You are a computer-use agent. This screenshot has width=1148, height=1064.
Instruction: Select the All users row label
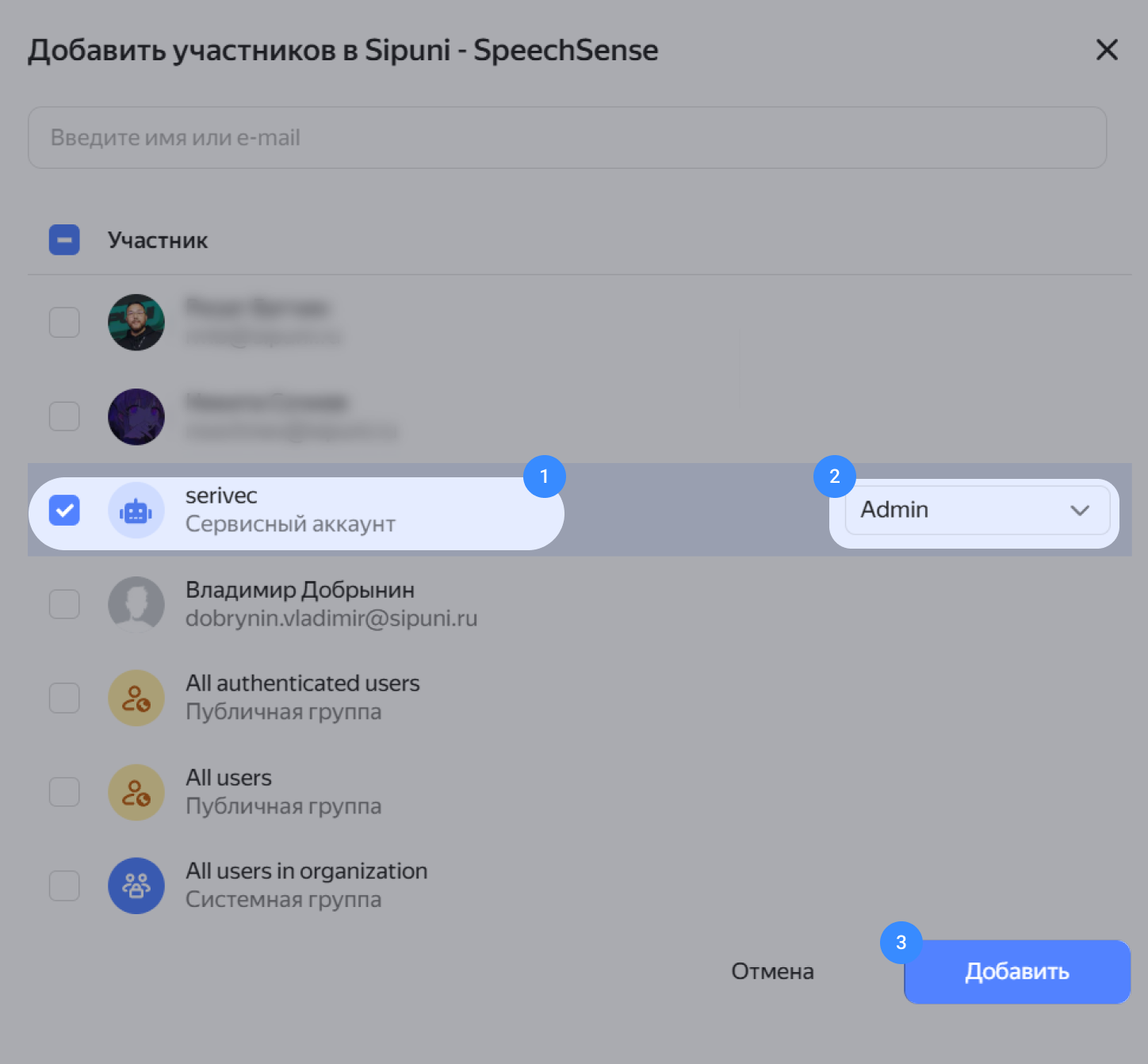(228, 778)
